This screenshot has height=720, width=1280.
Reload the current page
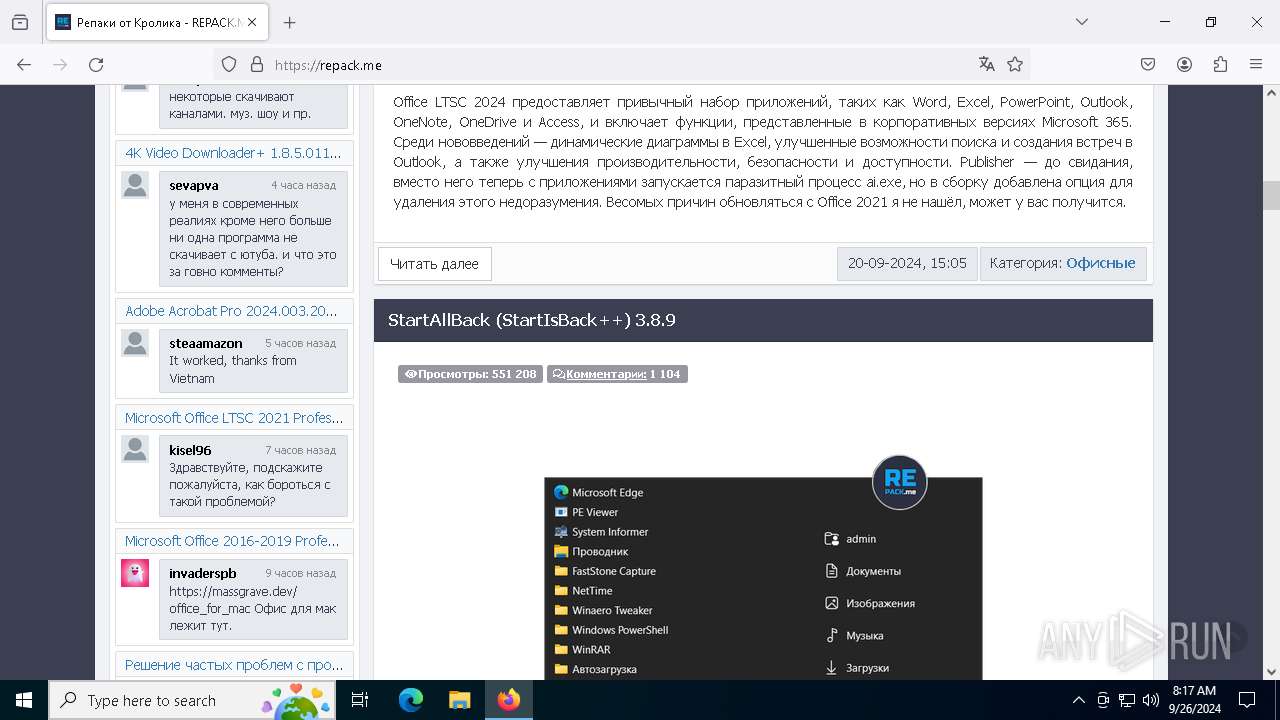tap(96, 64)
